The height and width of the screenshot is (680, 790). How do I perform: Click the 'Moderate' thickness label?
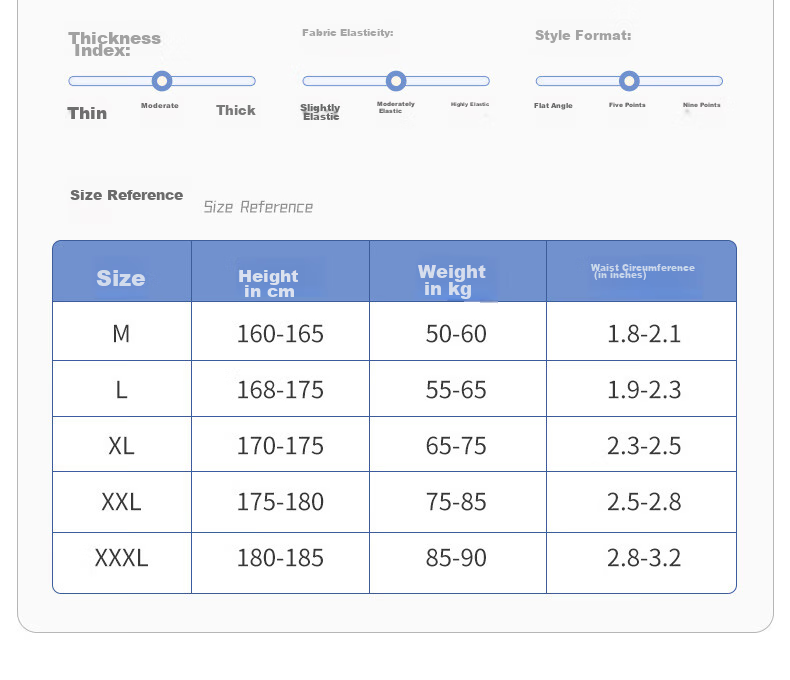(160, 105)
